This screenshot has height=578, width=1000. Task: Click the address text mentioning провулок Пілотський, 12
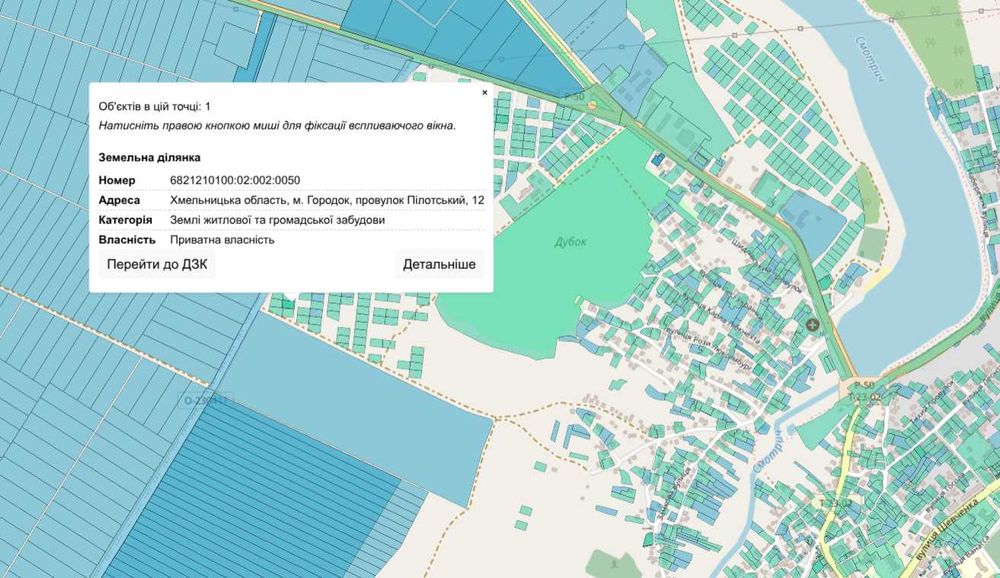point(327,200)
